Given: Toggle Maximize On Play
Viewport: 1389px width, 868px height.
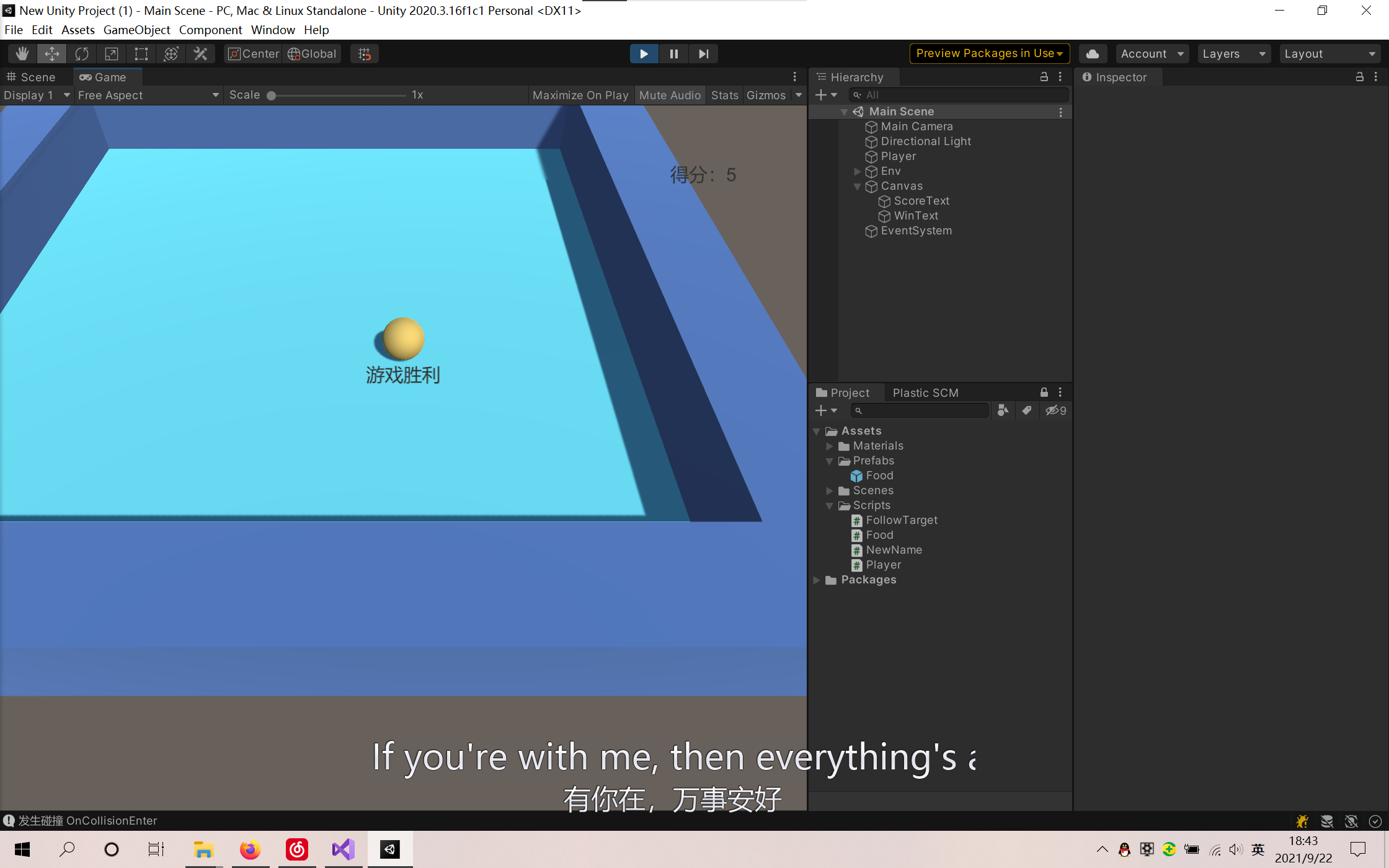Looking at the screenshot, I should tap(580, 95).
